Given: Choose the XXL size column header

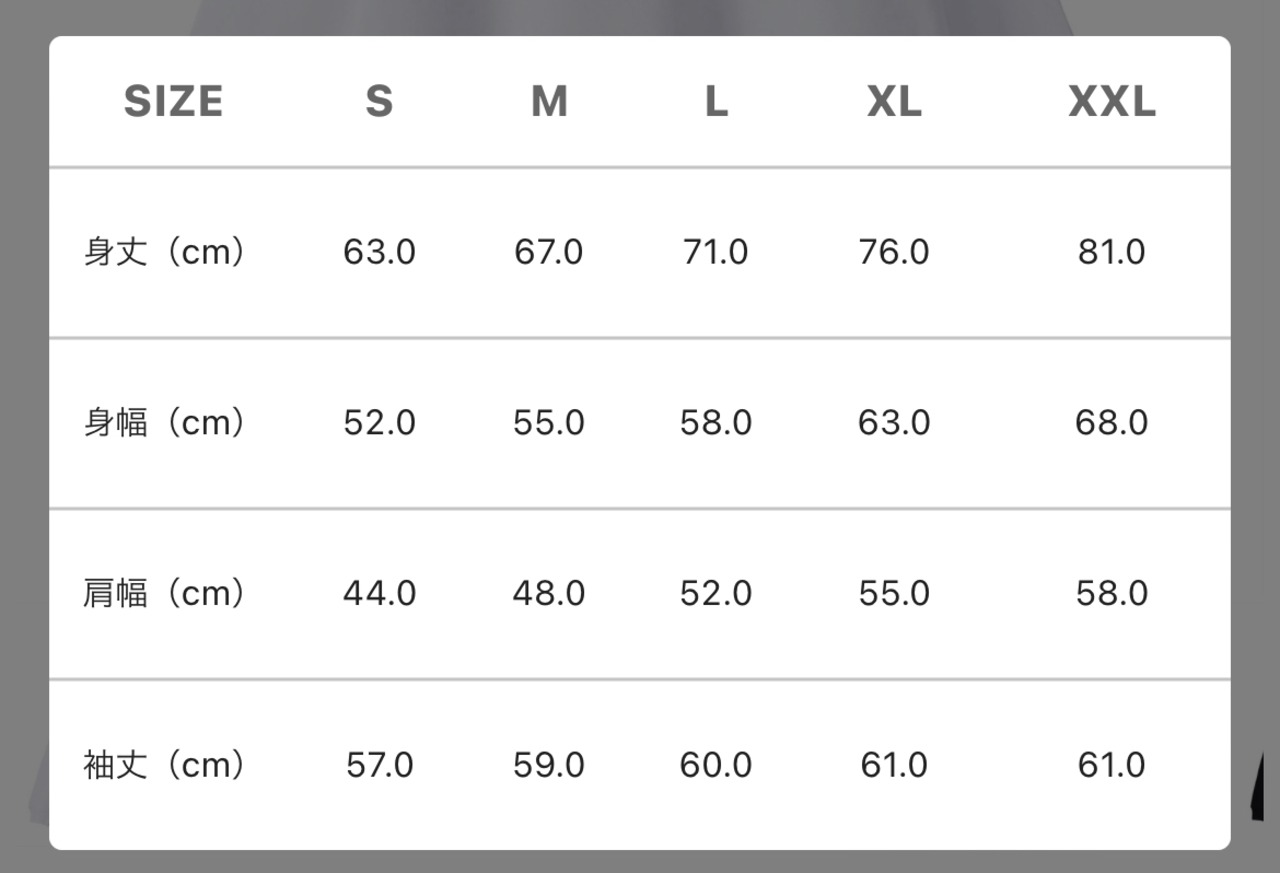Looking at the screenshot, I should pyautogui.click(x=1111, y=102).
